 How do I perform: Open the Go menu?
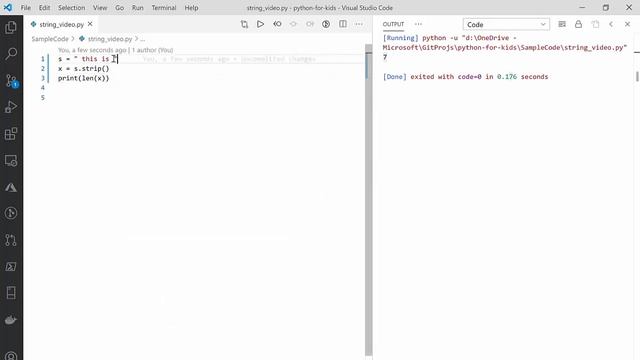(119, 8)
